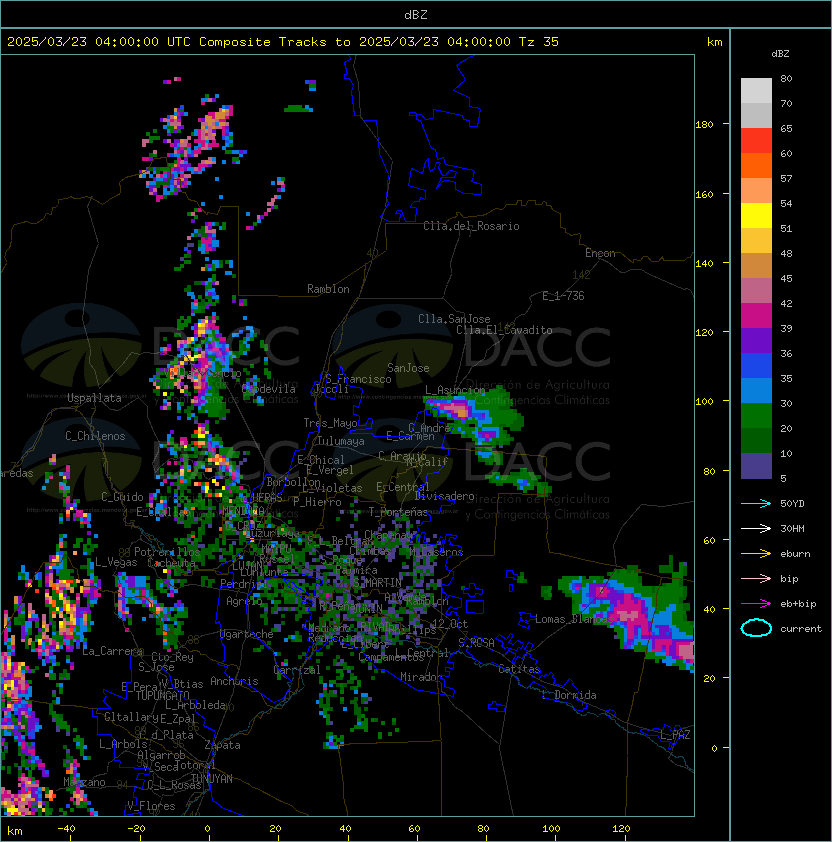Click the 'C_Guido' map label

click(x=122, y=497)
